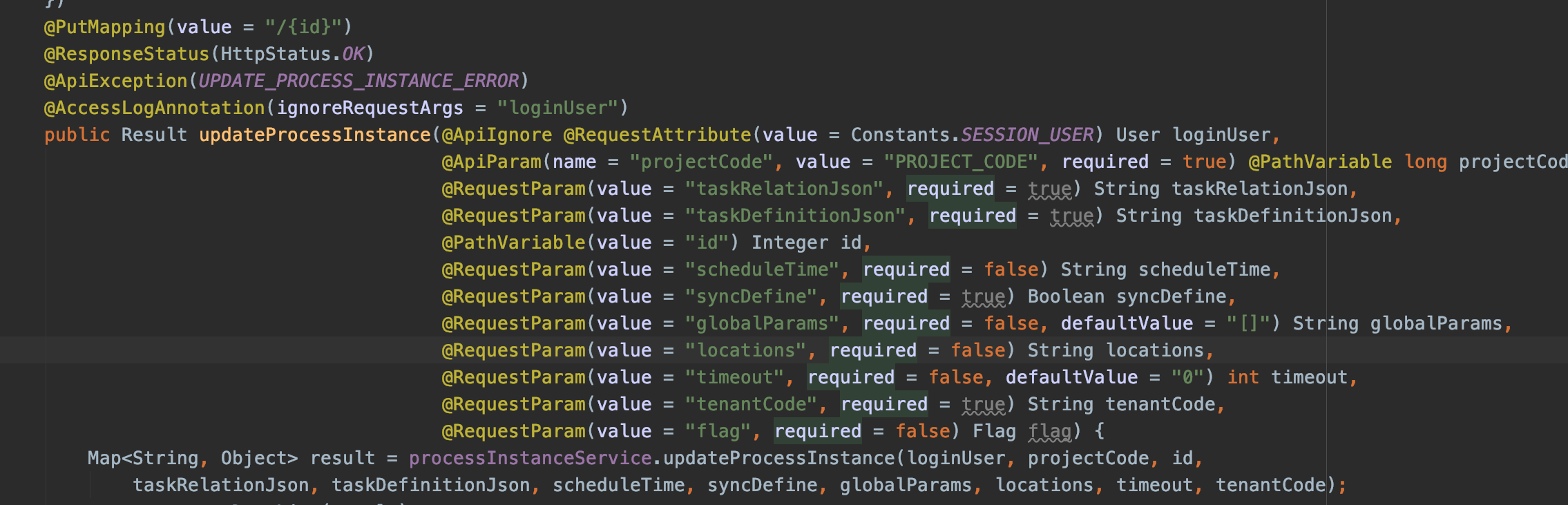Screen dimensions: 1568x505
Task: Click Constants.SESSION_USER constant
Action: [x=973, y=135]
